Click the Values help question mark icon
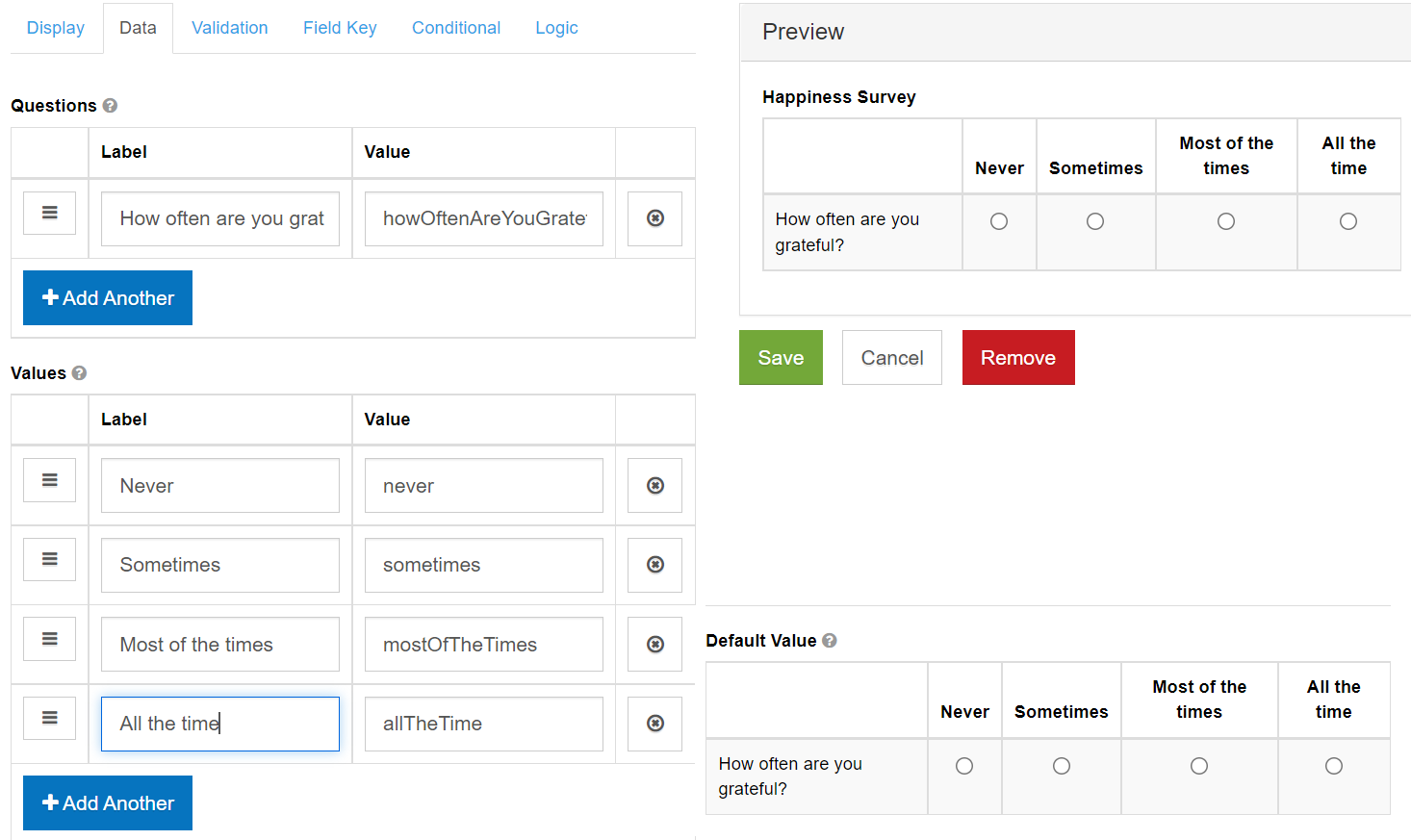This screenshot has width=1411, height=840. click(x=79, y=373)
